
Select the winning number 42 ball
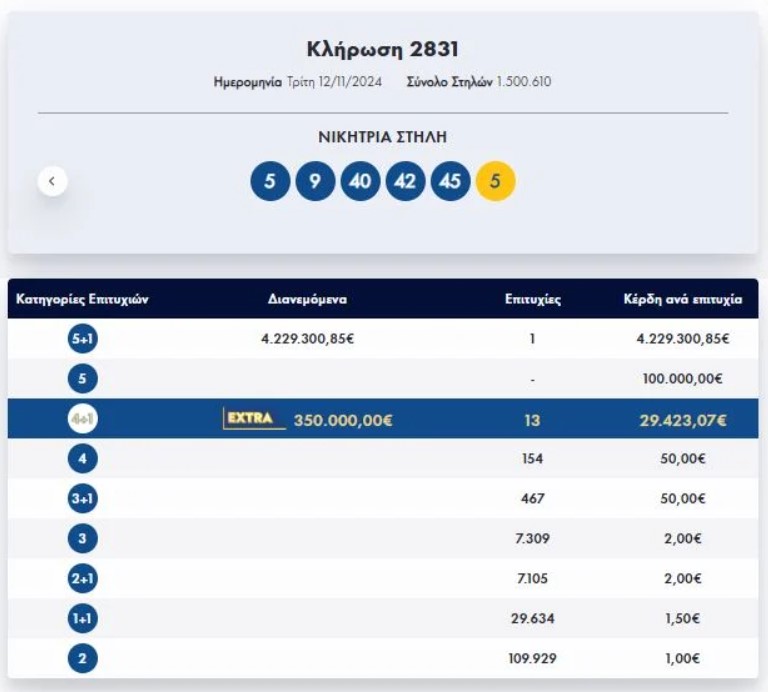(405, 181)
